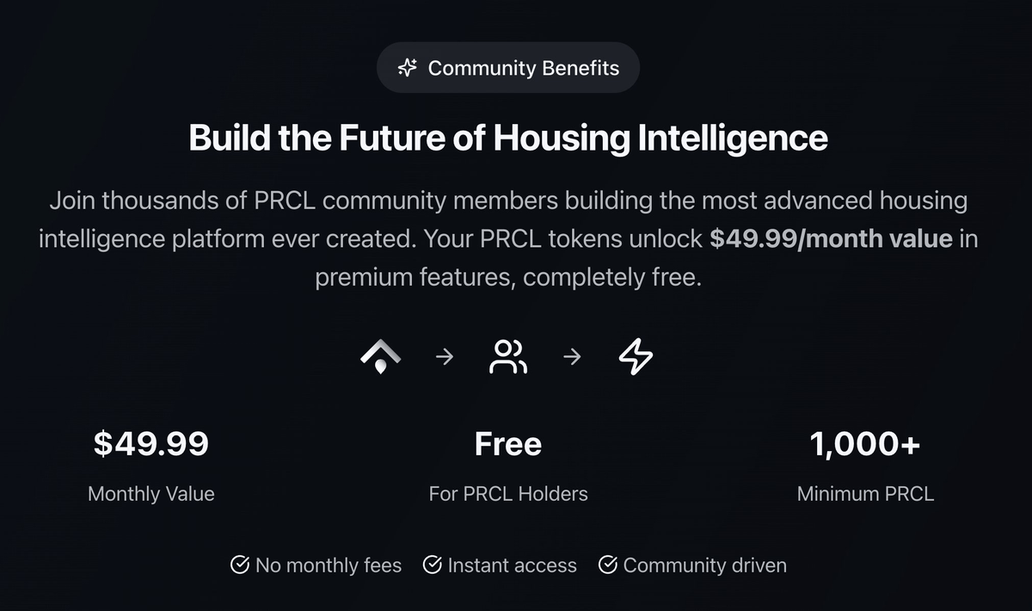Screen dimensions: 1032x611
Task: Click the Build the Future of Housing Intelligence heading
Action: (x=508, y=138)
